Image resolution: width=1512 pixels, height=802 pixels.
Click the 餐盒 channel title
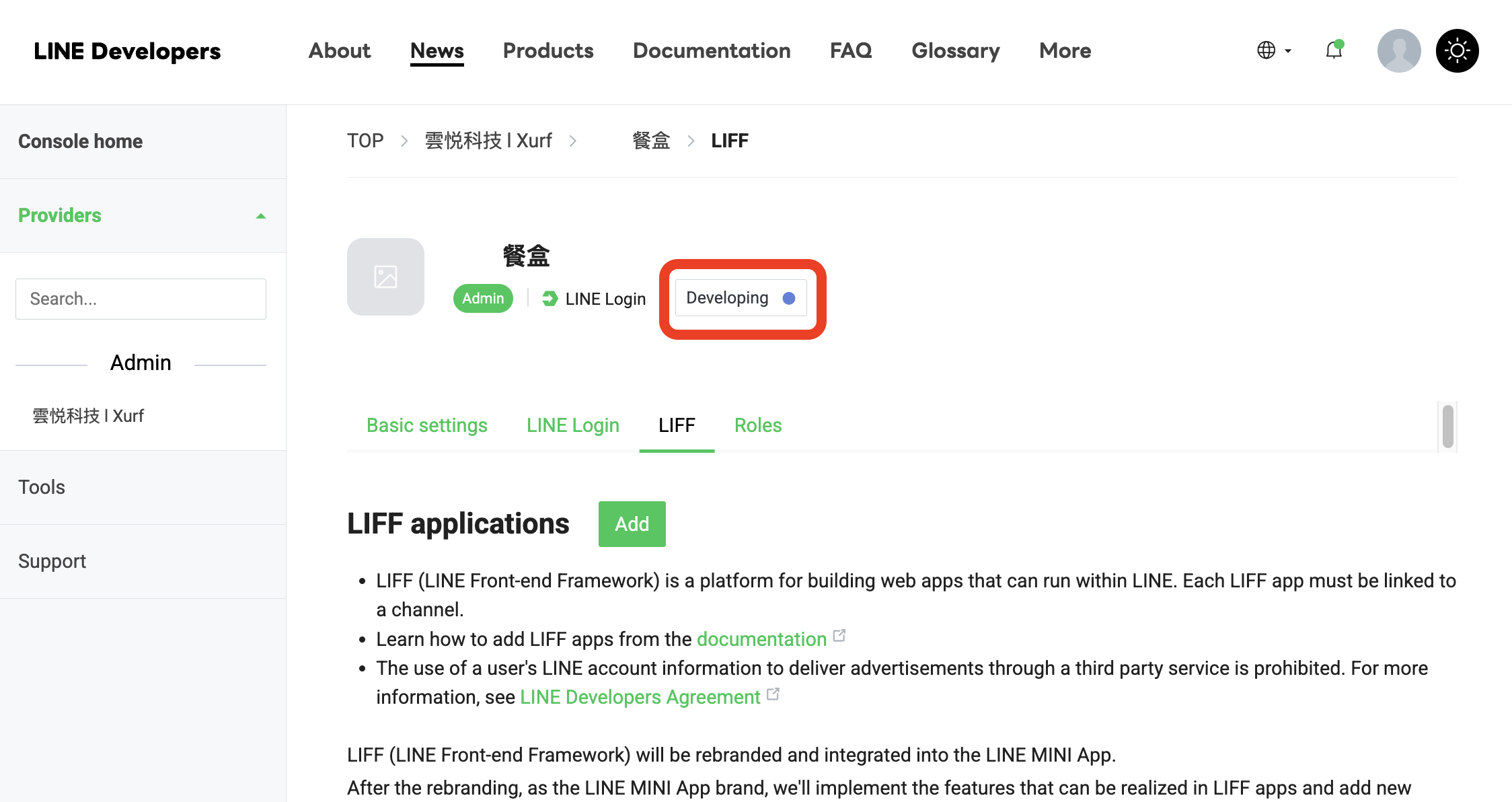point(527,256)
